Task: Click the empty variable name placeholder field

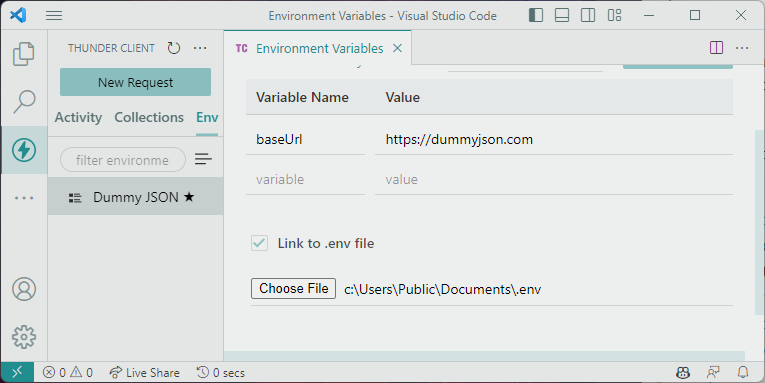Action: pos(305,180)
